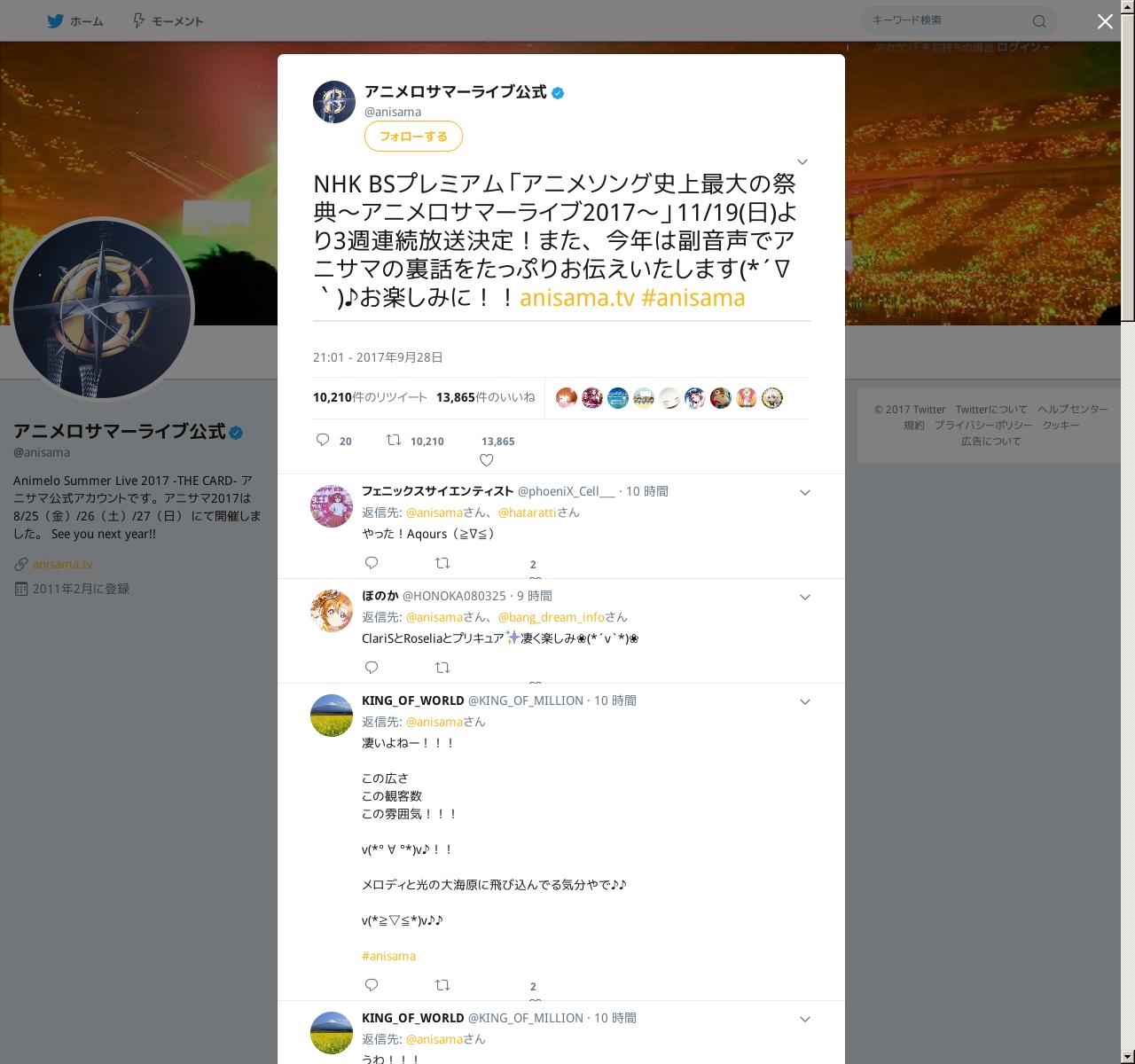
Task: Click the #anisama hashtag in the main tweet
Action: coord(693,297)
